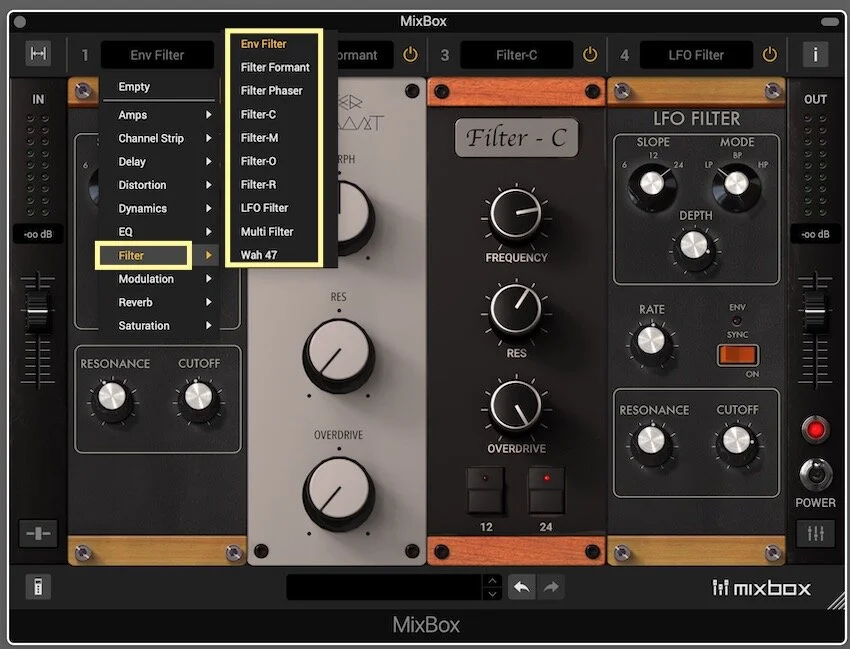Screen dimensions: 850x649
Task: Expand the Modulation submenu
Action: [x=159, y=279]
